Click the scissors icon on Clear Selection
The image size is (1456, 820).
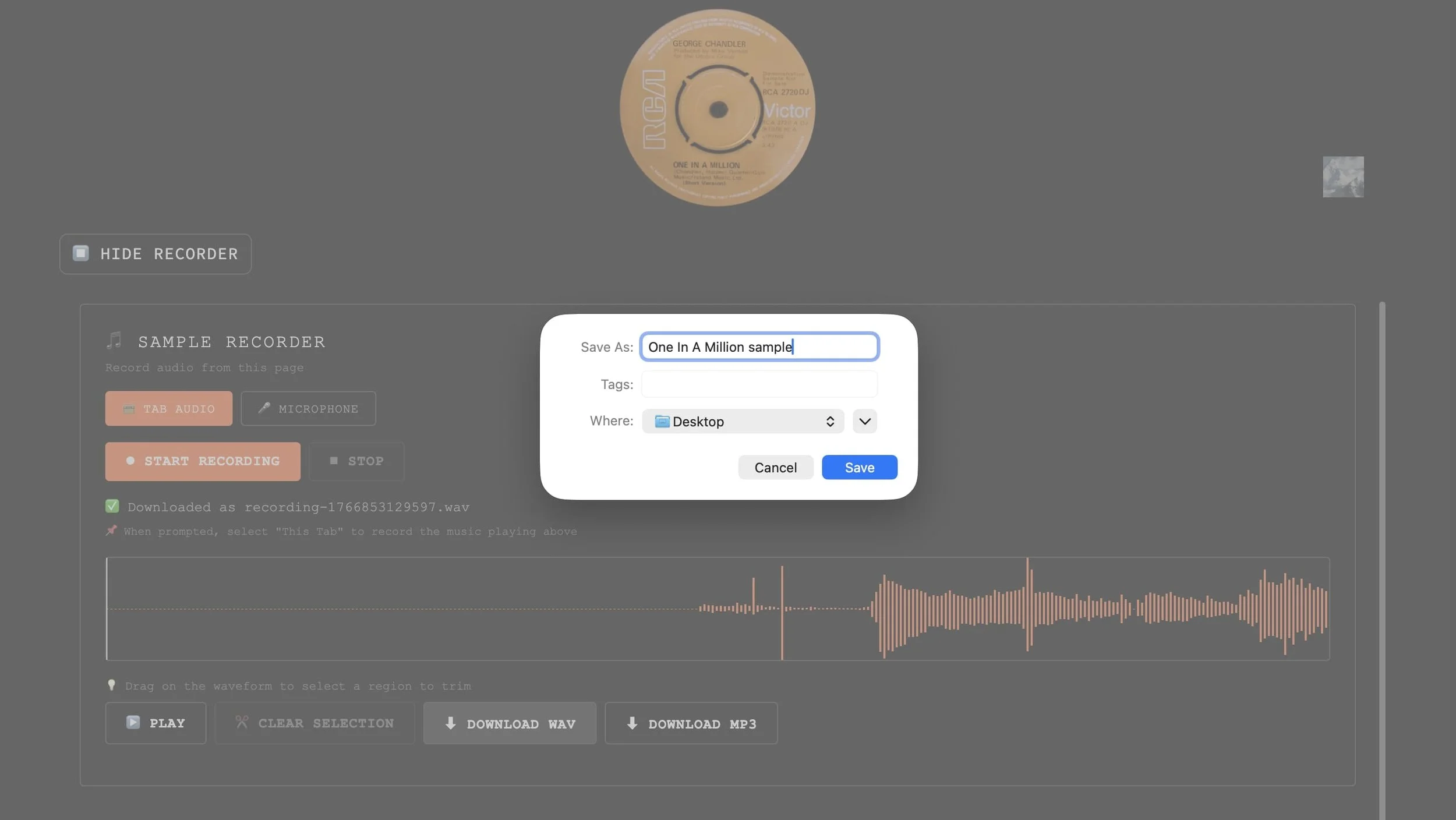tap(242, 722)
